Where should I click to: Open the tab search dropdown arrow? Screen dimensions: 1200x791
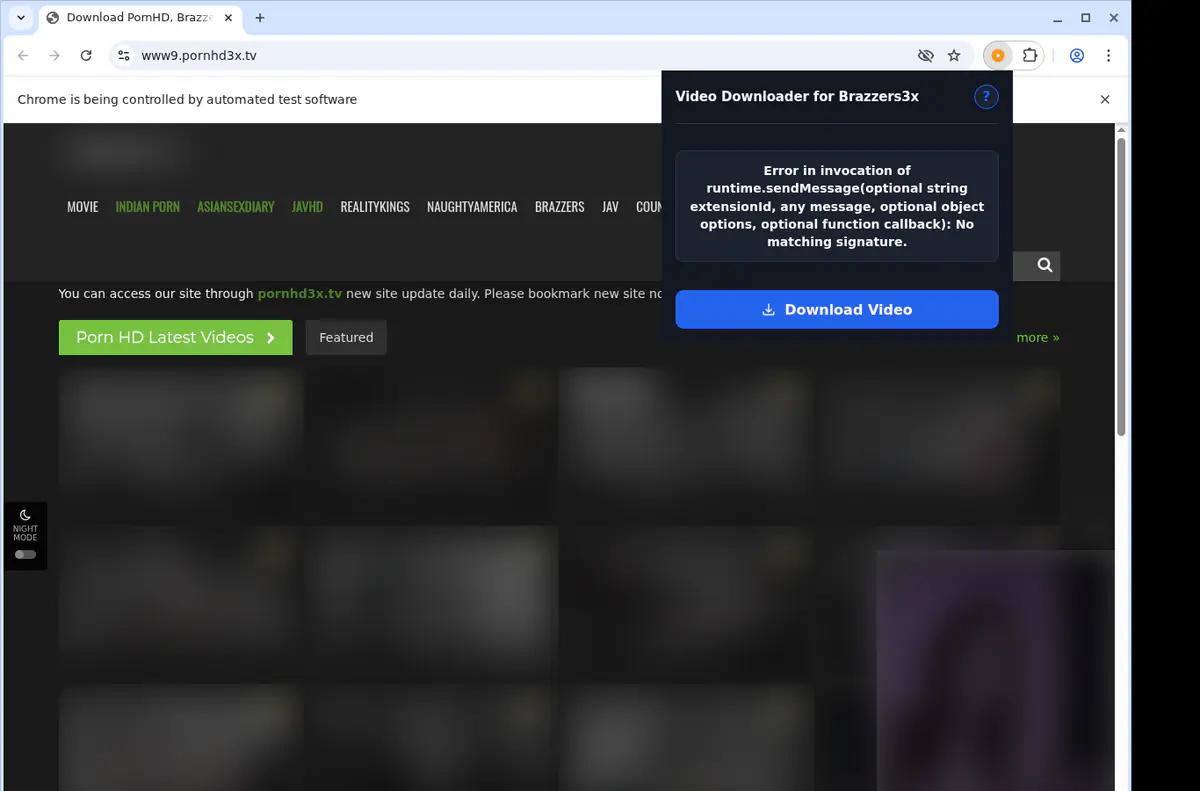21,18
